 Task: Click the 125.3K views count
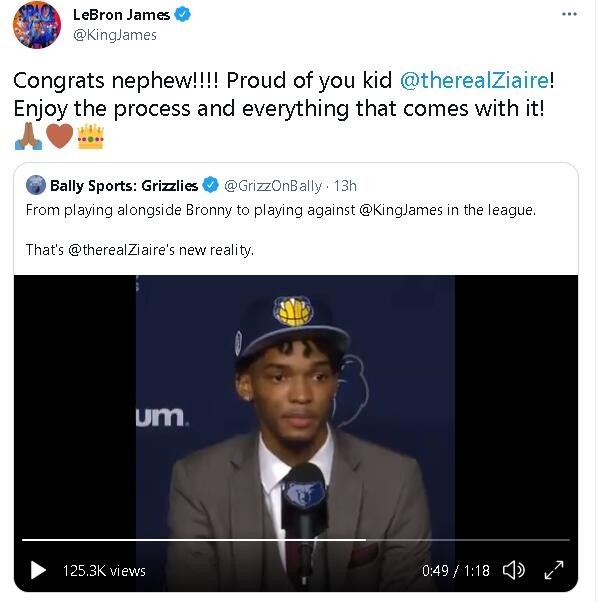104,571
